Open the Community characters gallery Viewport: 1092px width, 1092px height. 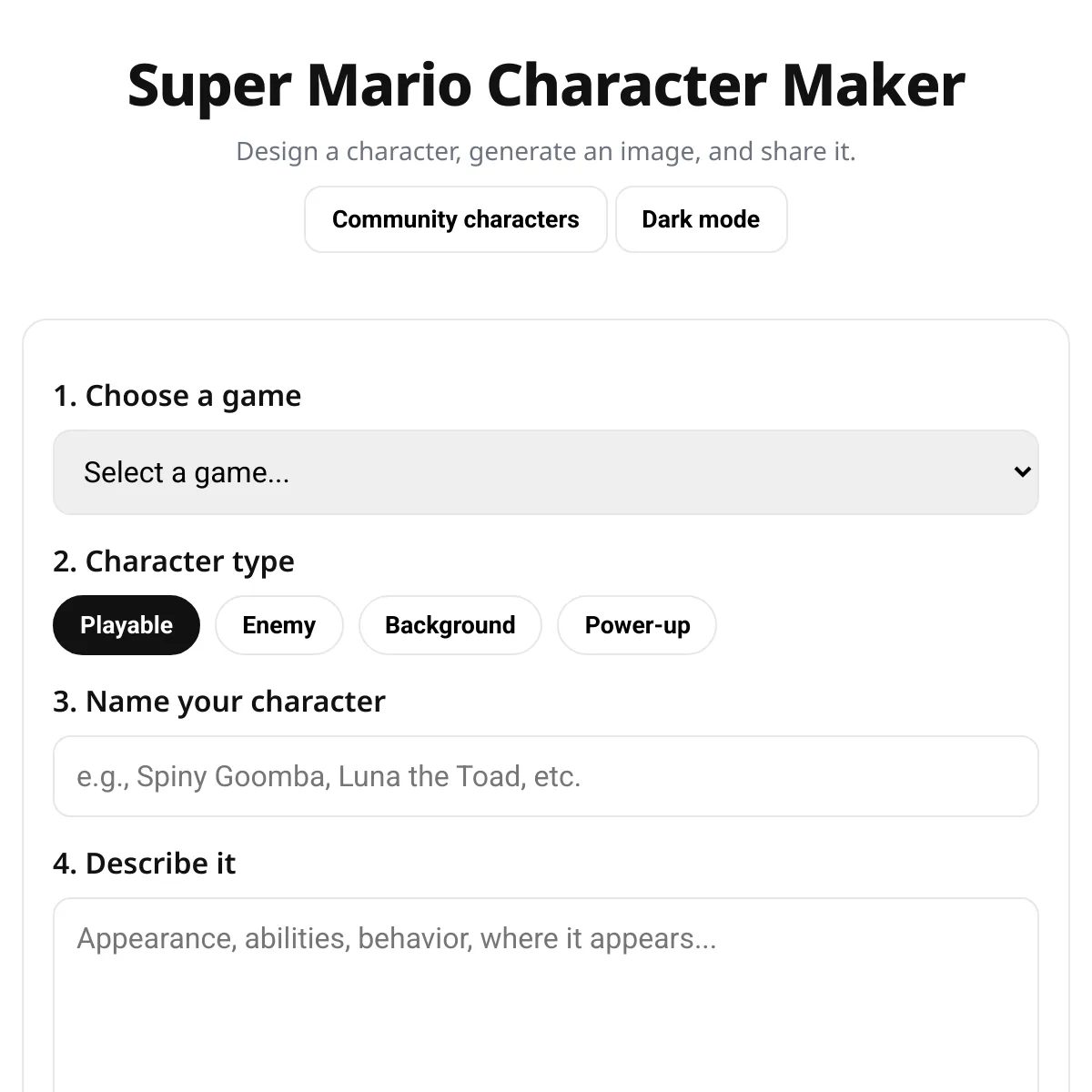tap(455, 219)
